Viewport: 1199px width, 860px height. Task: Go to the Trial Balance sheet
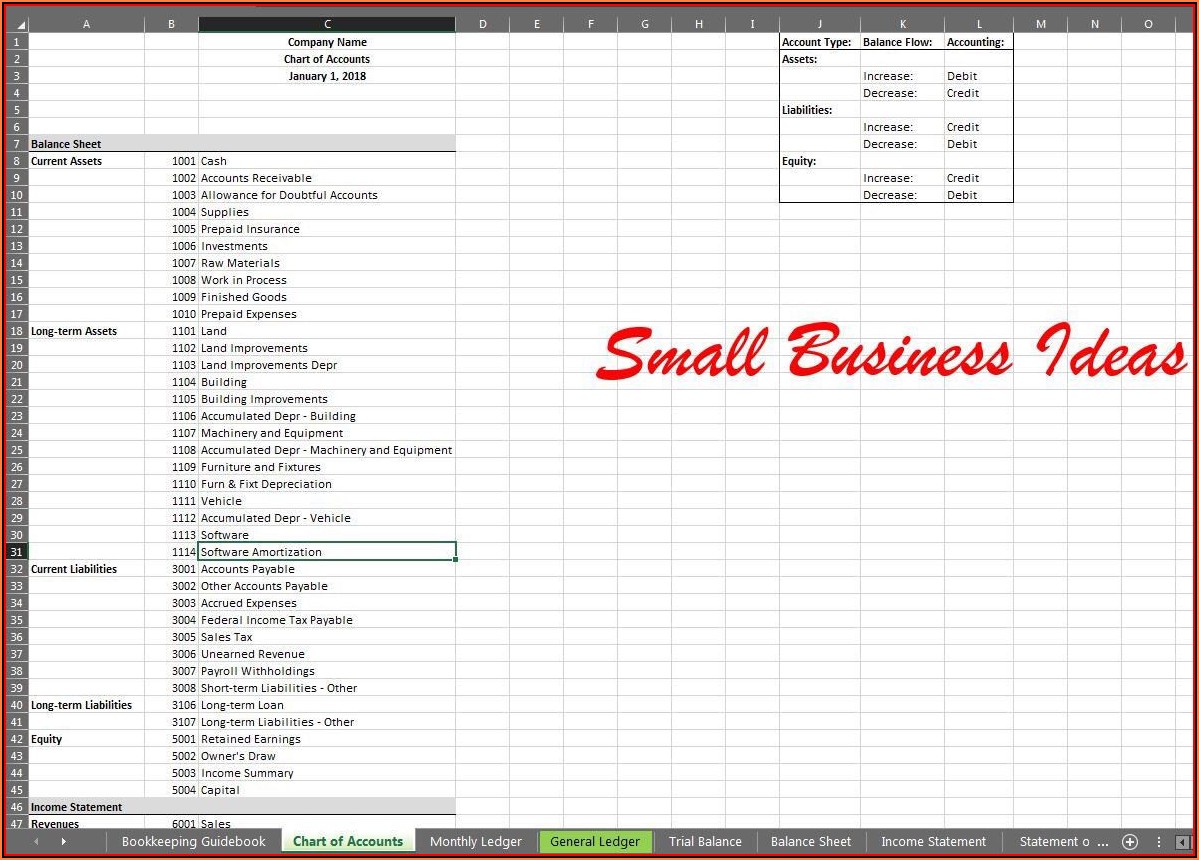click(705, 842)
